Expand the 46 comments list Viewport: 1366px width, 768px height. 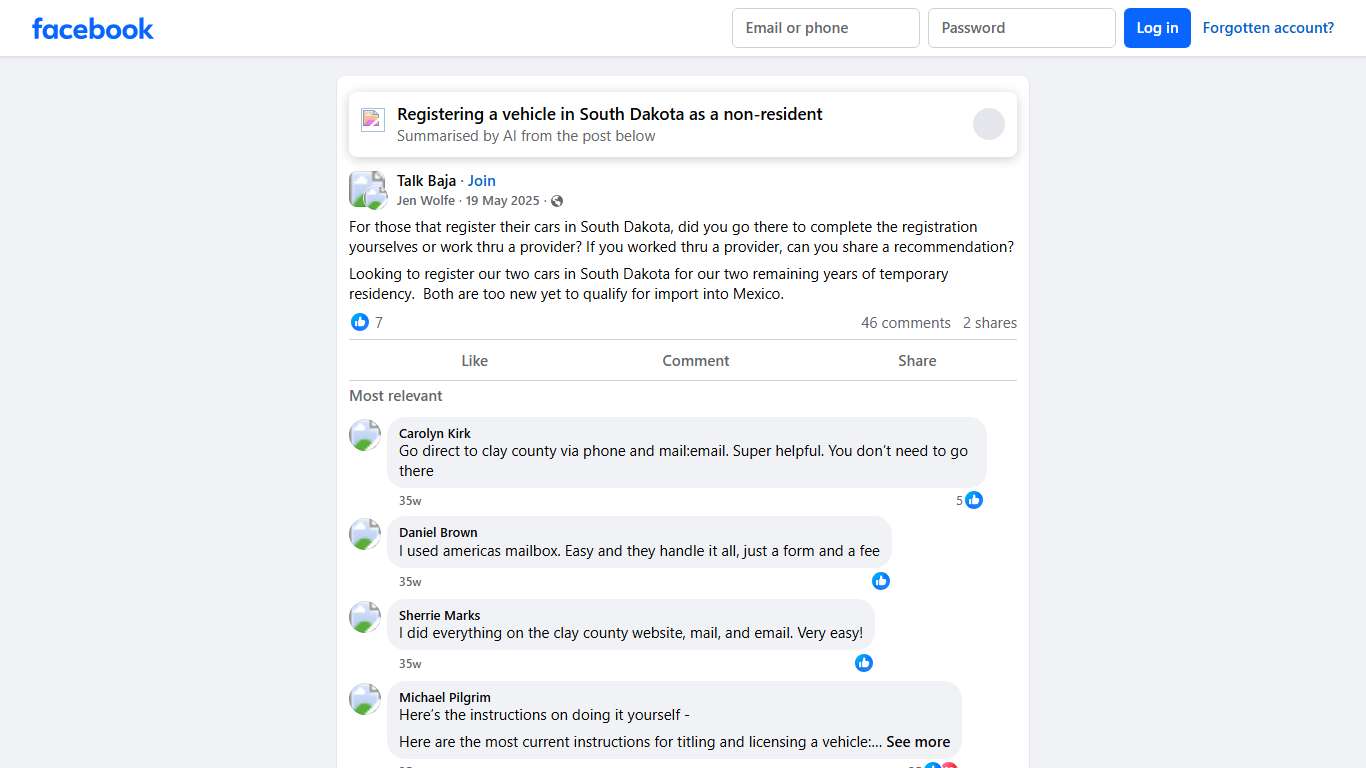click(905, 323)
